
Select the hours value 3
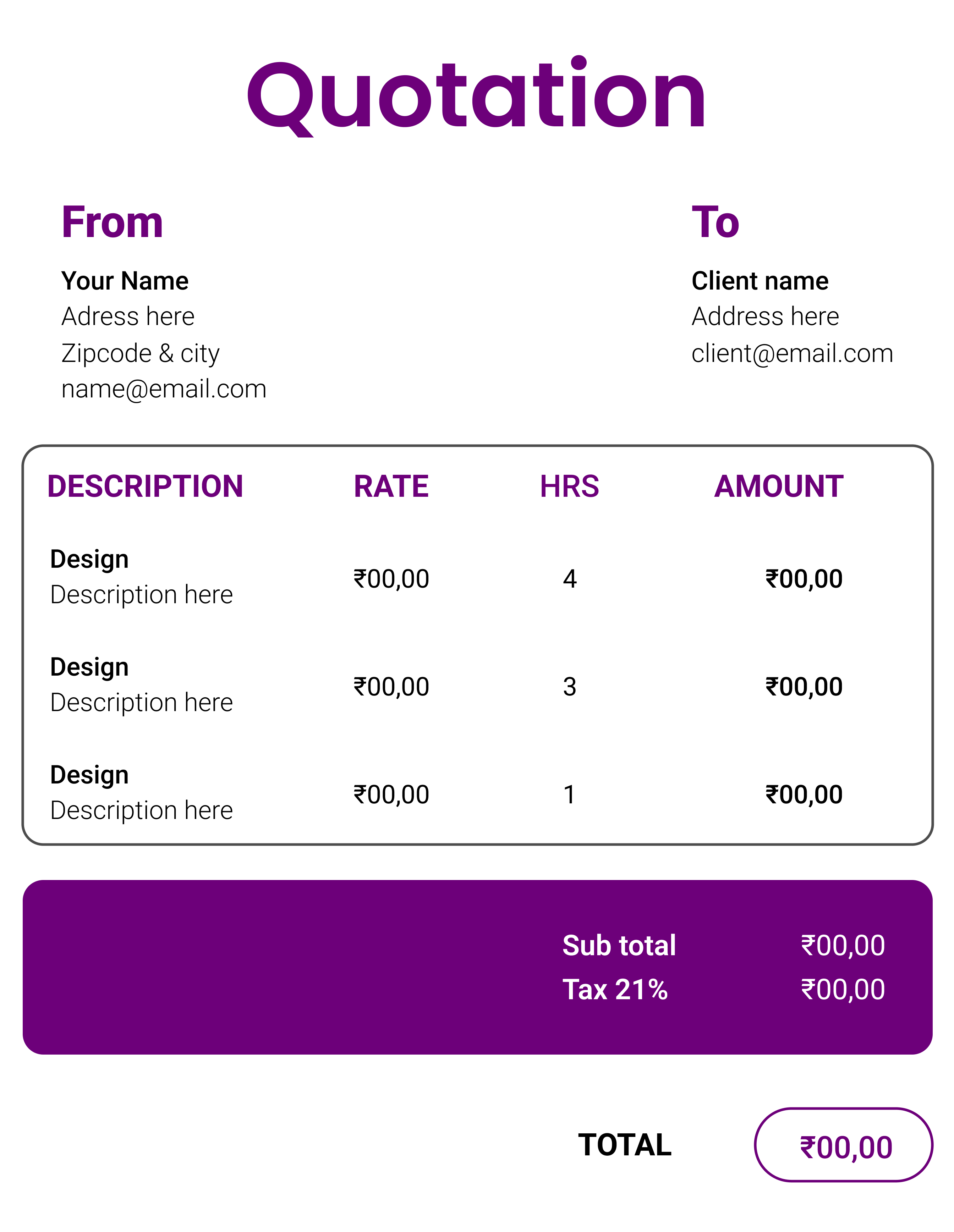click(x=570, y=687)
